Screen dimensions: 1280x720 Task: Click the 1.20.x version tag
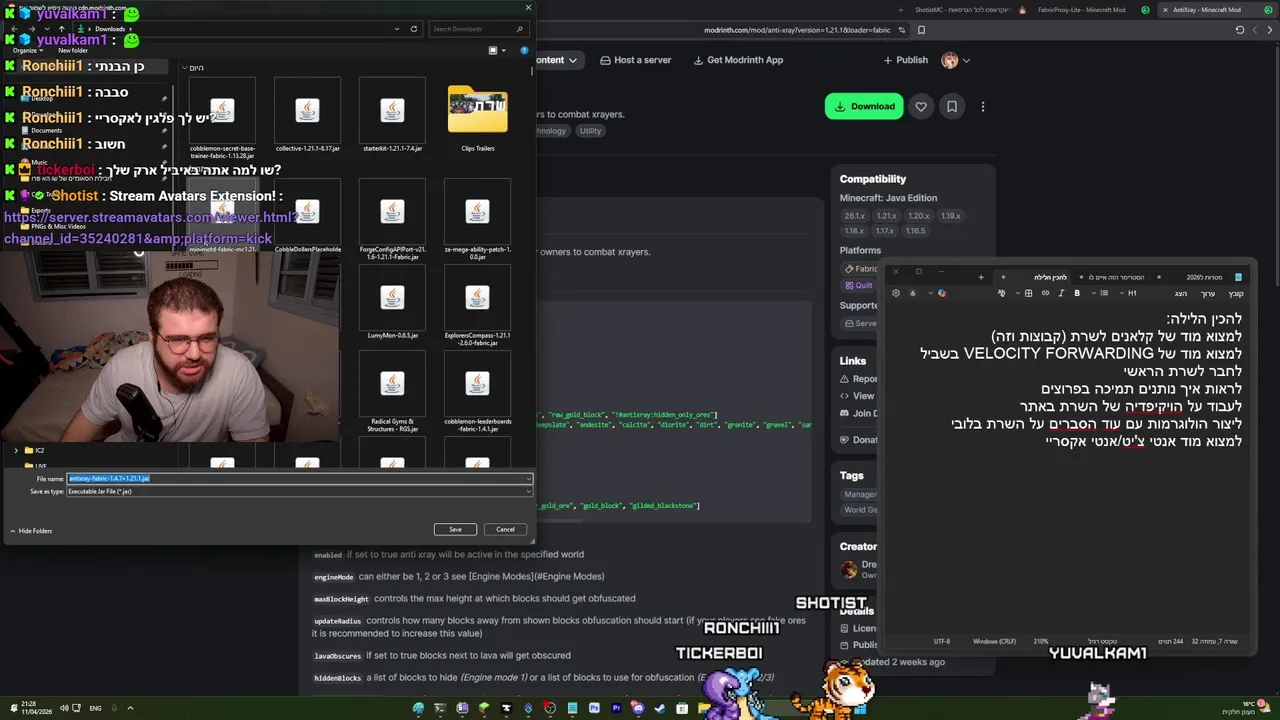pyautogui.click(x=919, y=216)
